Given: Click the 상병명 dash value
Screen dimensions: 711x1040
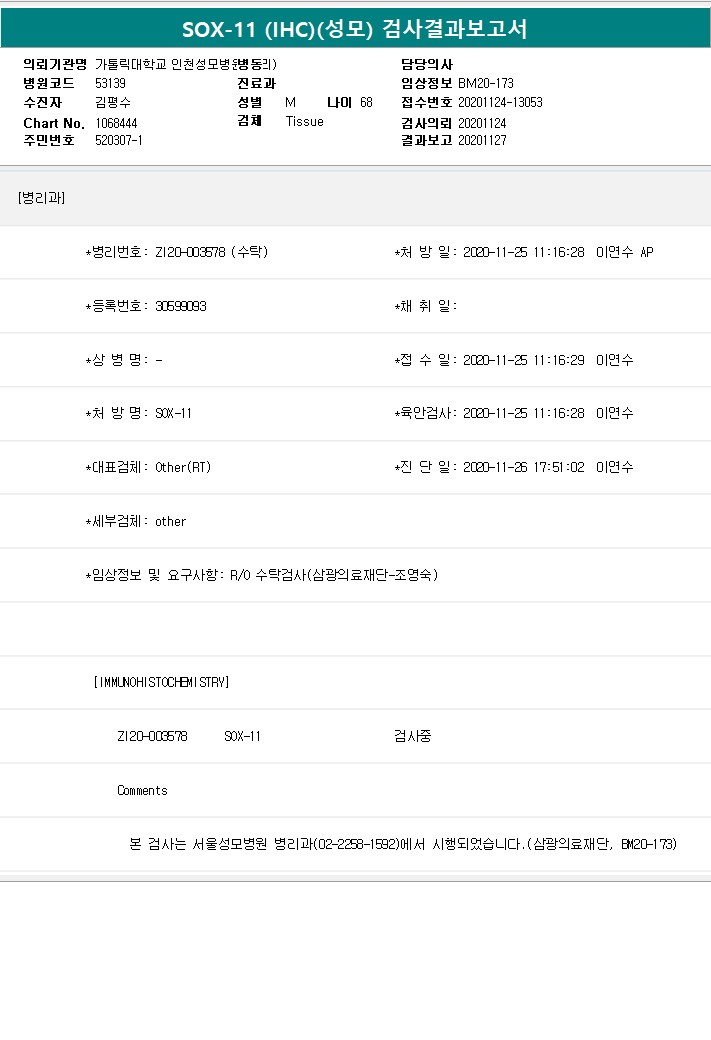Looking at the screenshot, I should [159, 360].
